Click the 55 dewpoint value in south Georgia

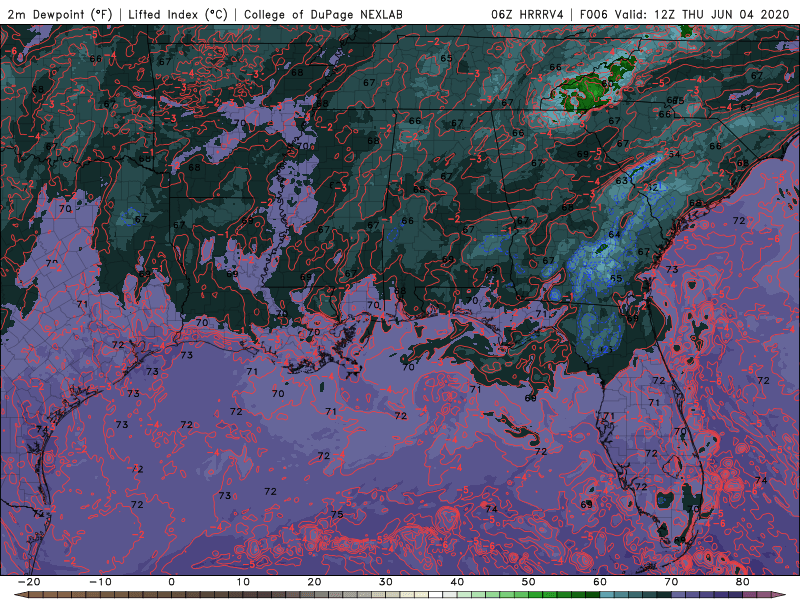(x=616, y=279)
